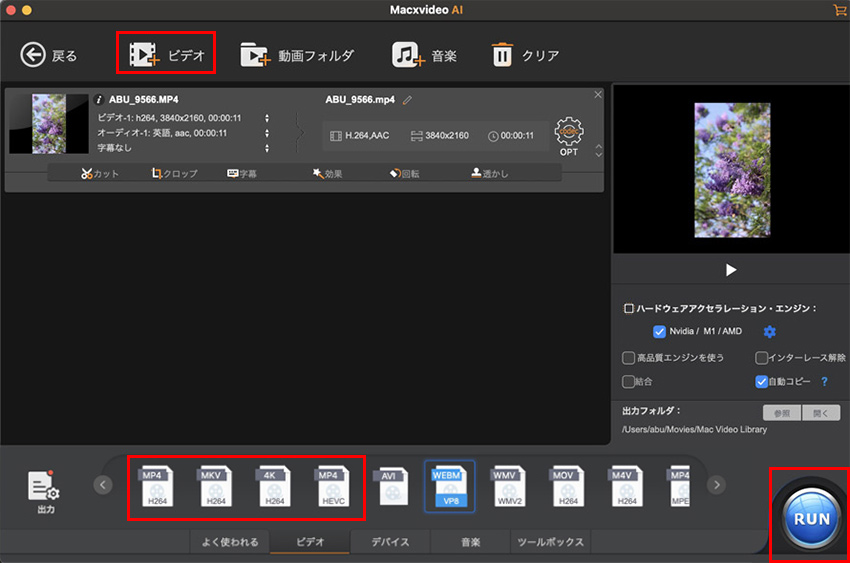Add a video with ビデオ icon
The image size is (850, 563).
(146, 55)
